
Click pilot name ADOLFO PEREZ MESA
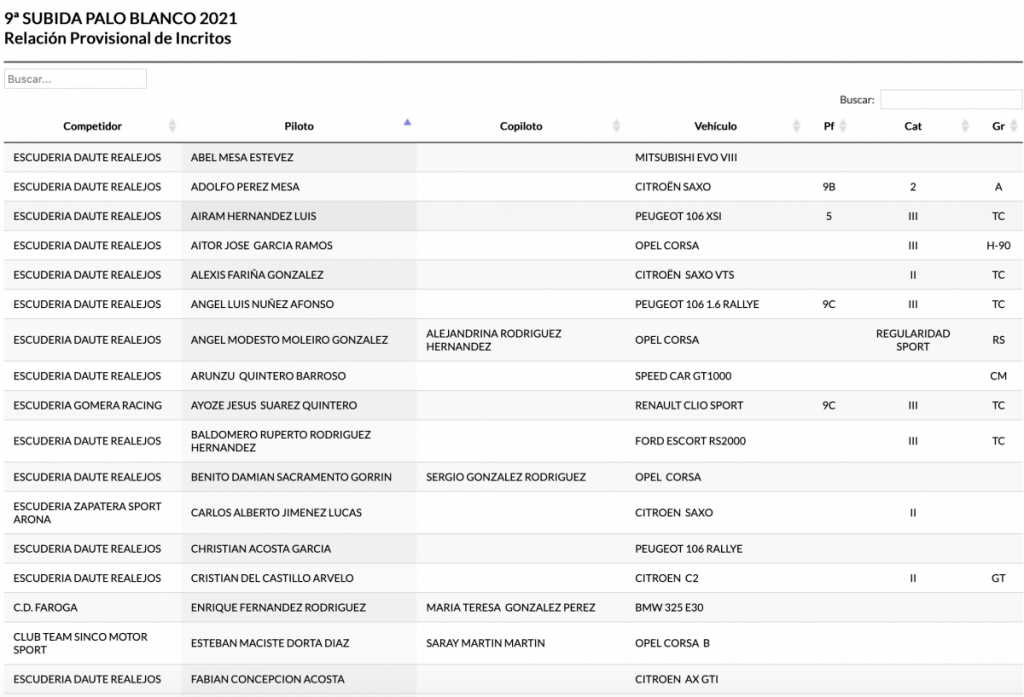[245, 187]
